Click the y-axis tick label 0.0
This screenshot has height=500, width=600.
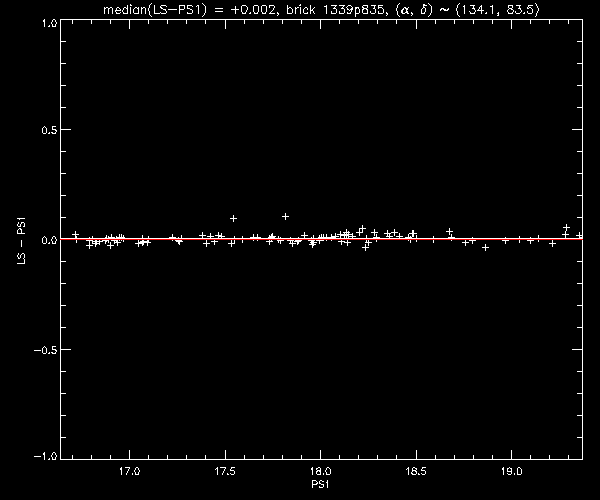[x=49, y=240]
